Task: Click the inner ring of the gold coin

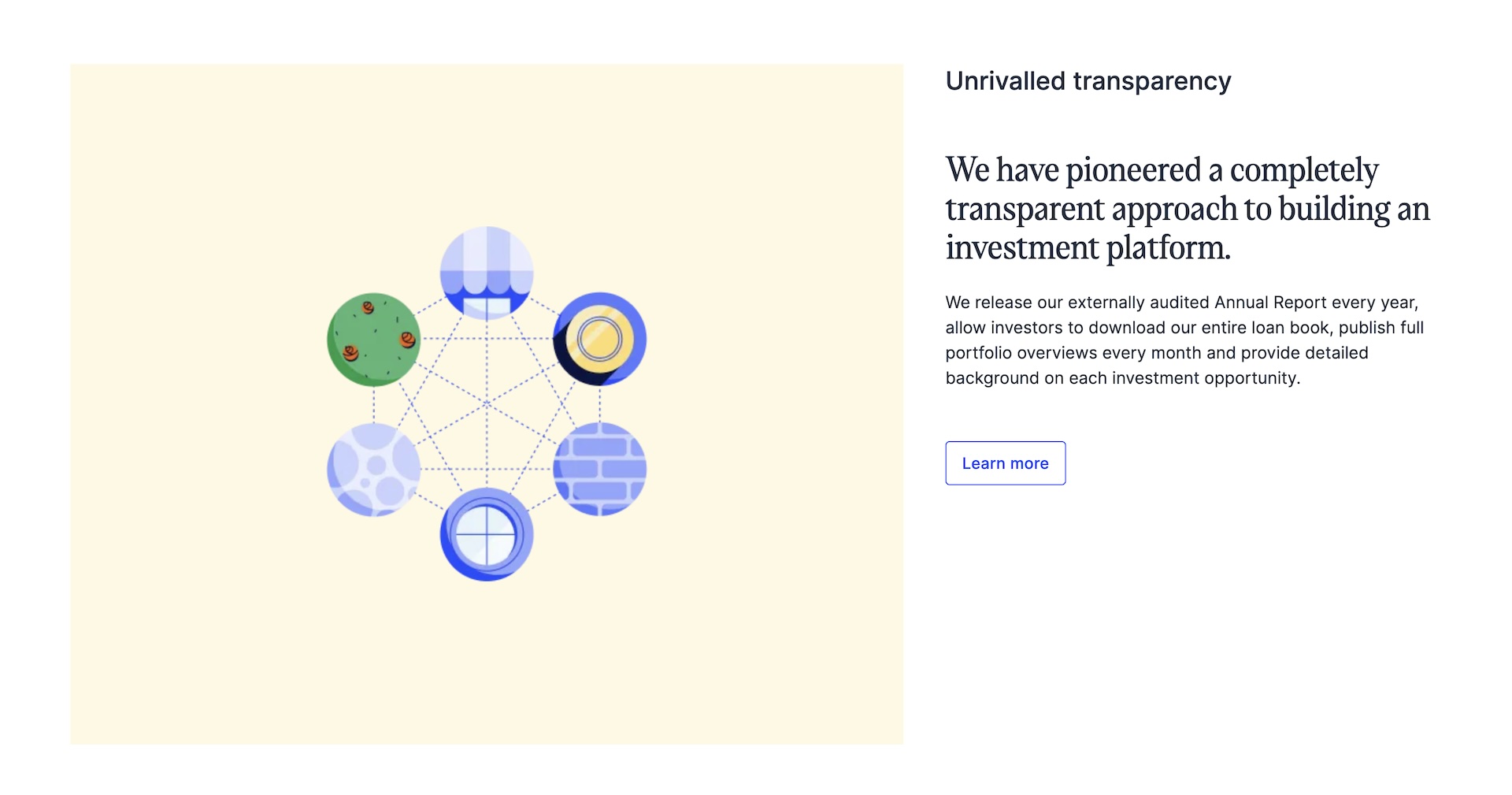Action: [x=600, y=339]
